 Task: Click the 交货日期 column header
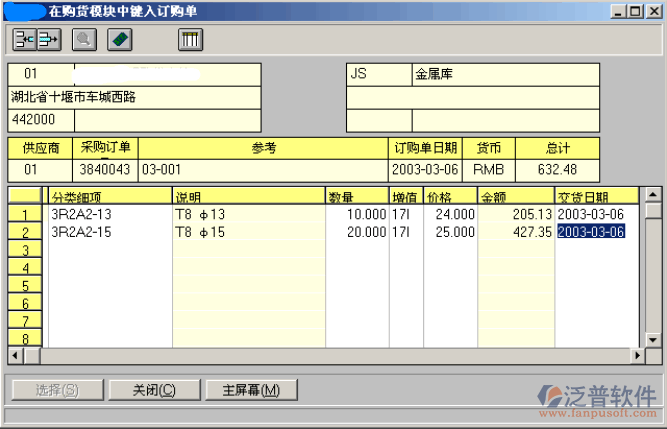[x=596, y=196]
